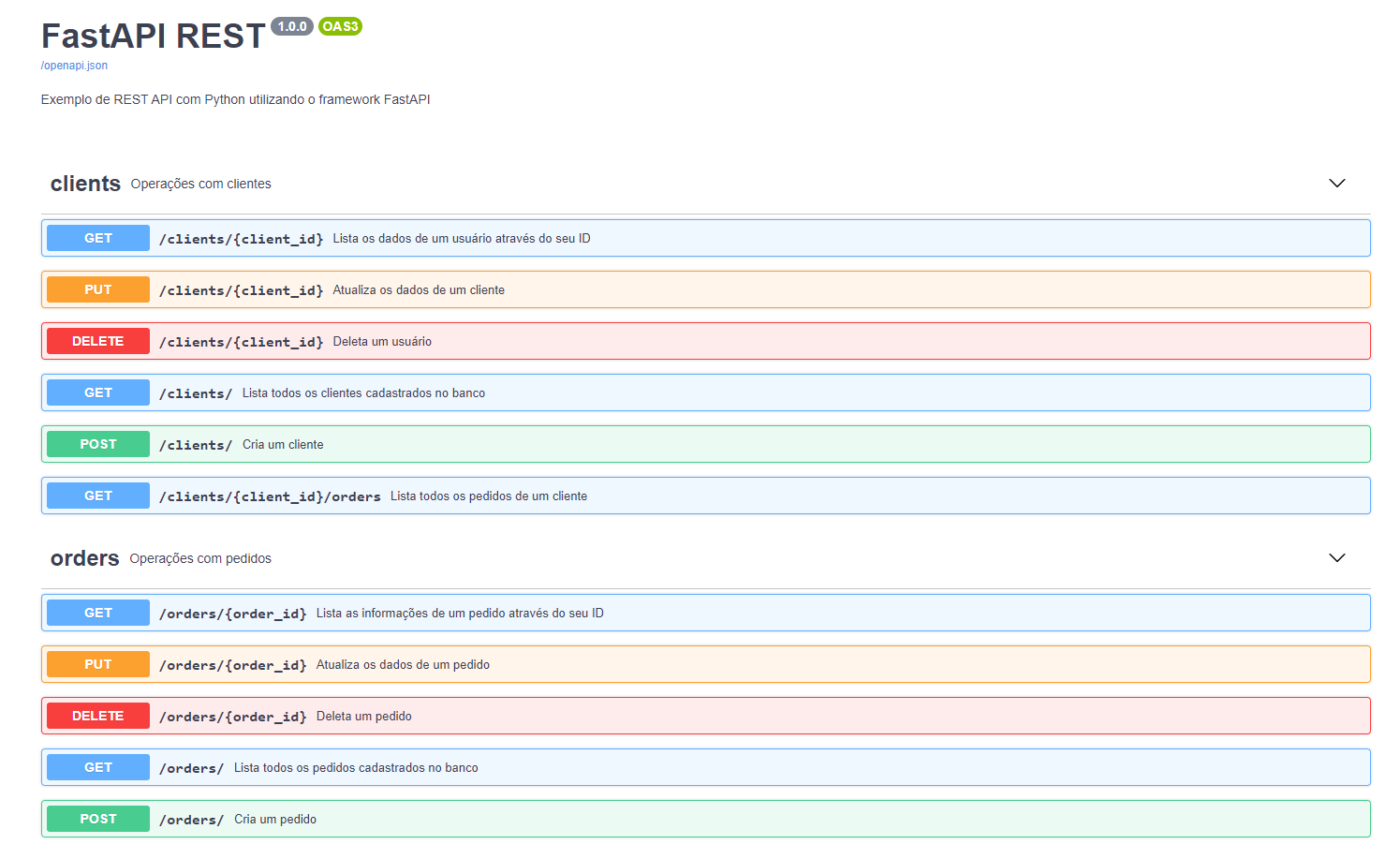The height and width of the screenshot is (844, 1400).
Task: Open the /openapi.json specification link
Action: pyautogui.click(x=73, y=65)
